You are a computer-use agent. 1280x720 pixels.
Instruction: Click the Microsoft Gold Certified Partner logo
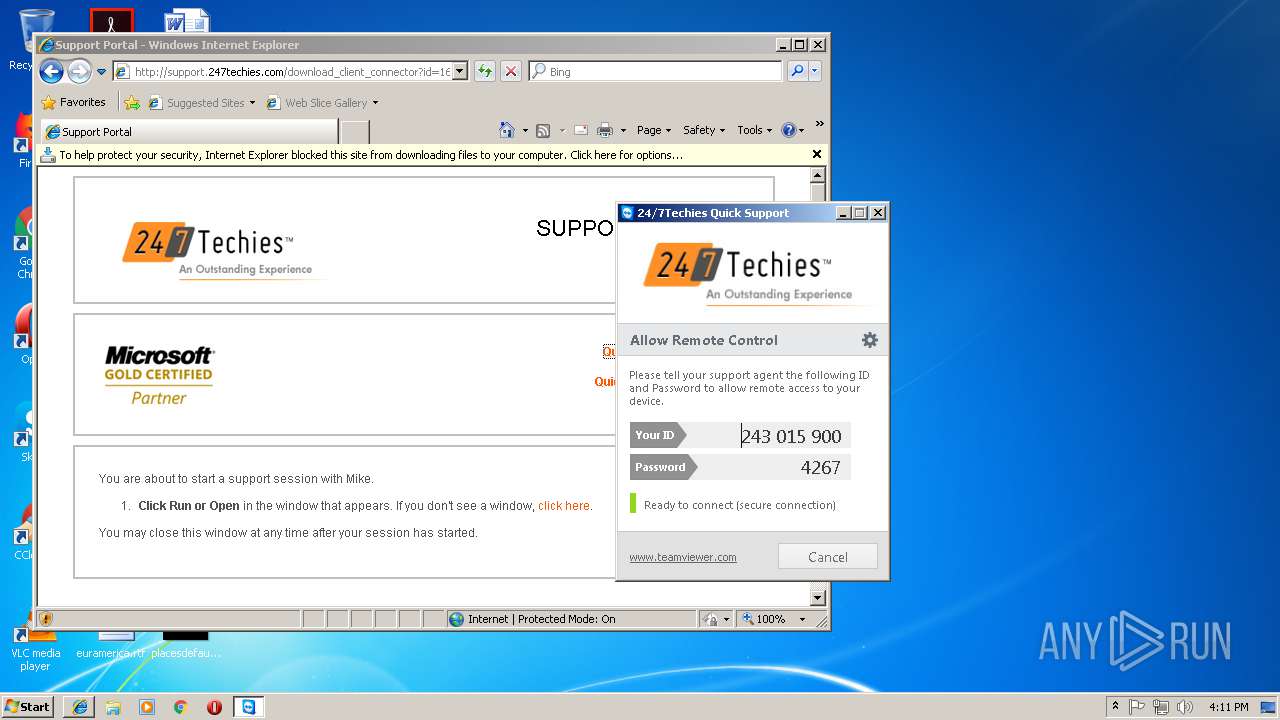pyautogui.click(x=159, y=375)
